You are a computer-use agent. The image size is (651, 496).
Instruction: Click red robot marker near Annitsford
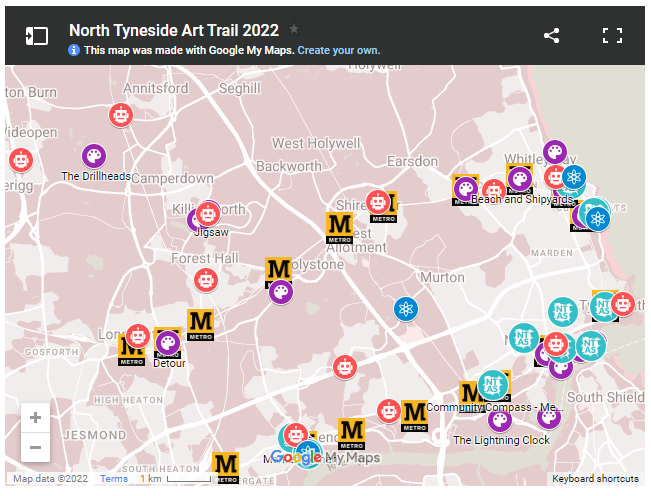(121, 115)
